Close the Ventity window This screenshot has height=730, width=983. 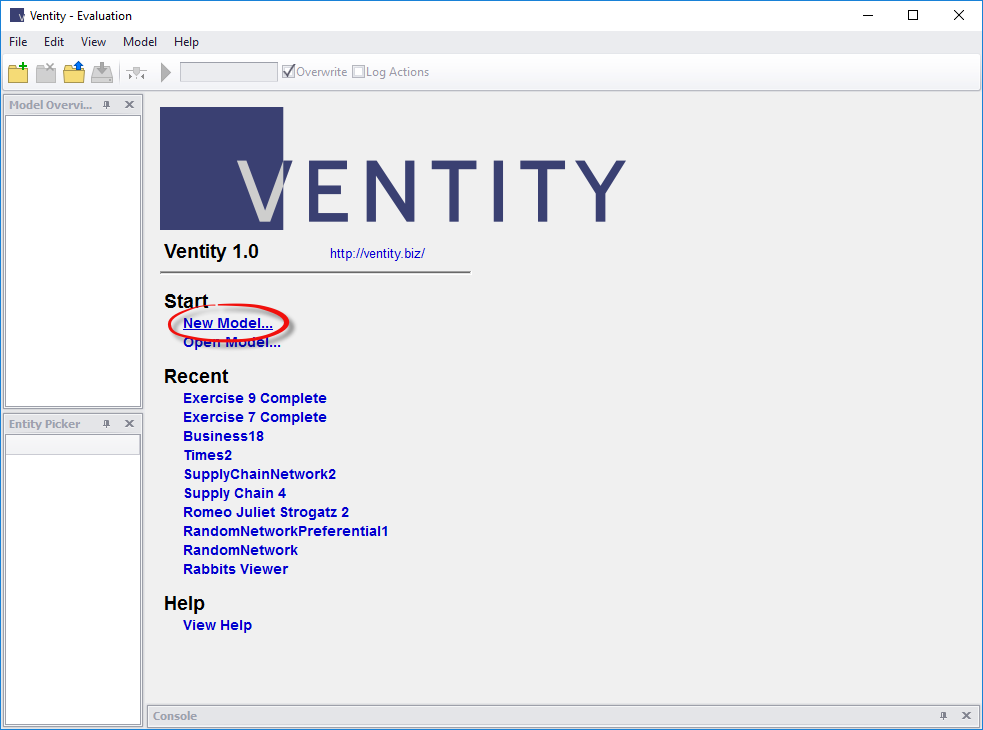tap(959, 16)
